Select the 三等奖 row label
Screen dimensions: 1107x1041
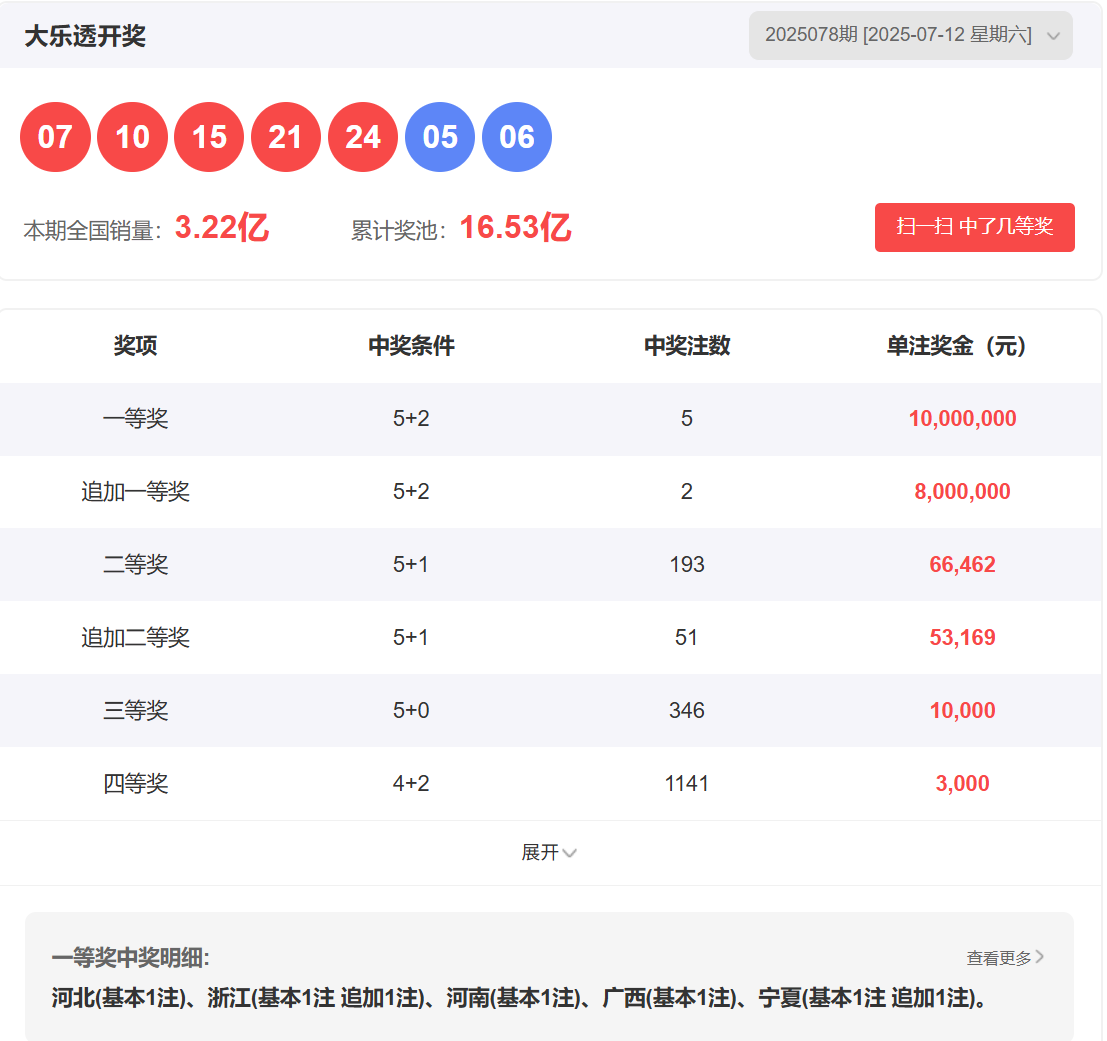(x=136, y=710)
